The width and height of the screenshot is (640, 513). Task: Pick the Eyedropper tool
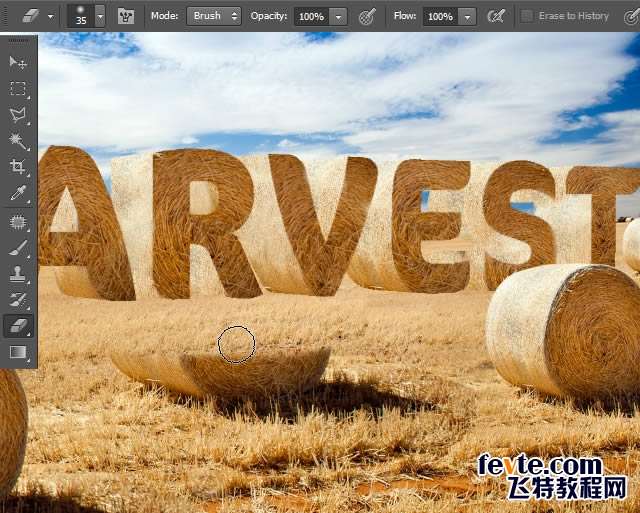(x=18, y=193)
